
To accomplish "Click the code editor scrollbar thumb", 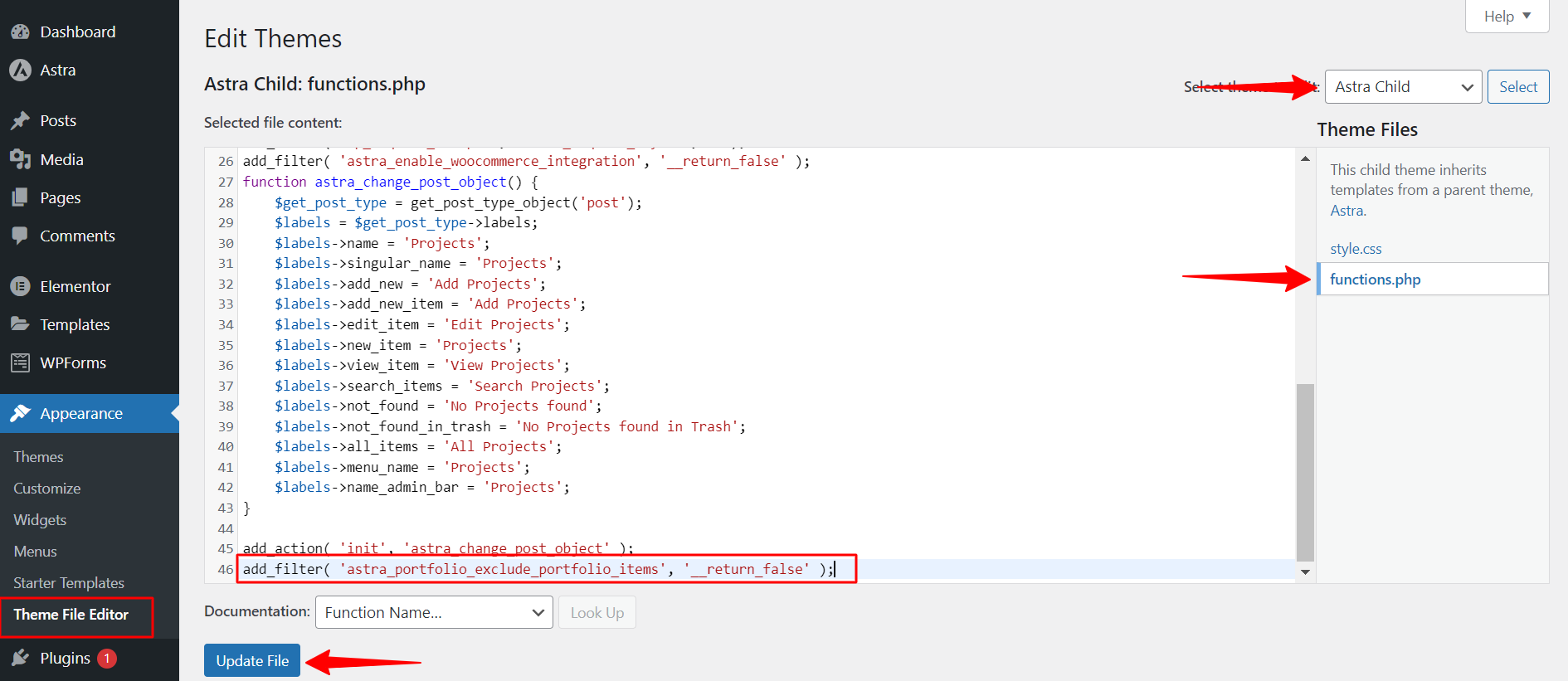I will click(x=1305, y=473).
